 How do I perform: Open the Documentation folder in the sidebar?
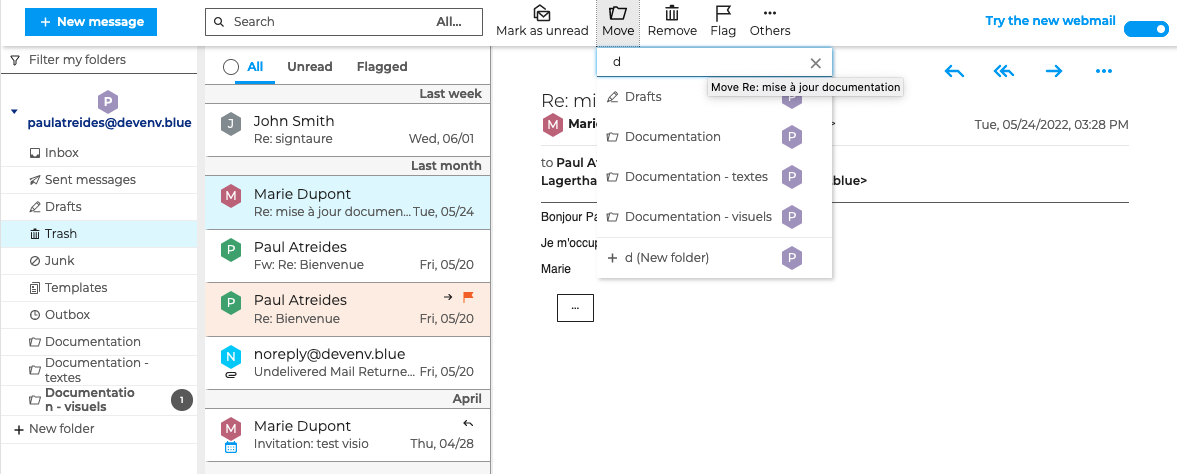99,342
